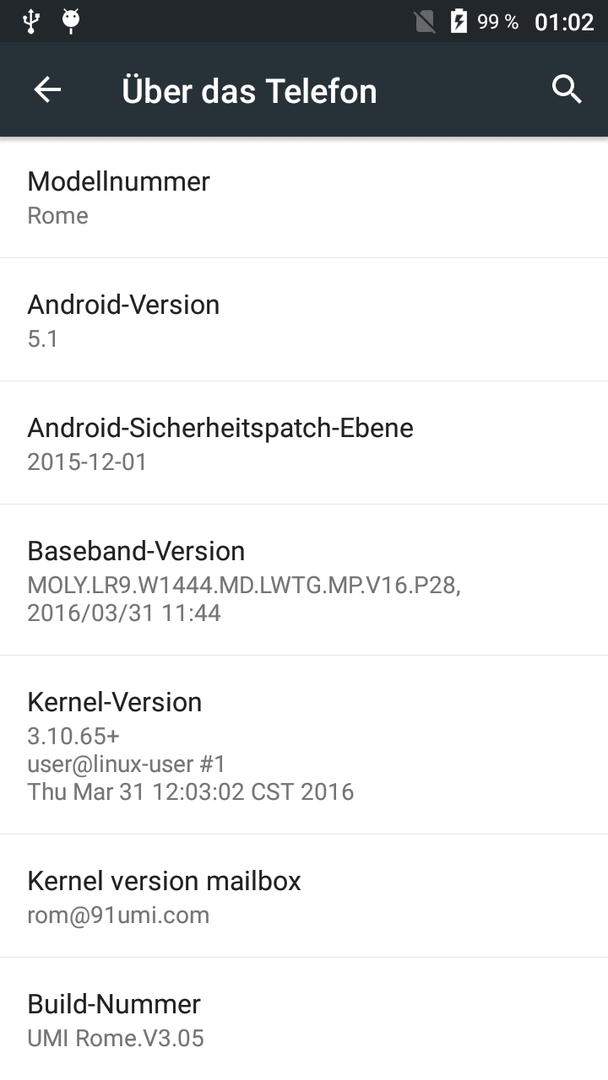
Task: Tap the Rome model name value
Action: (x=58, y=216)
